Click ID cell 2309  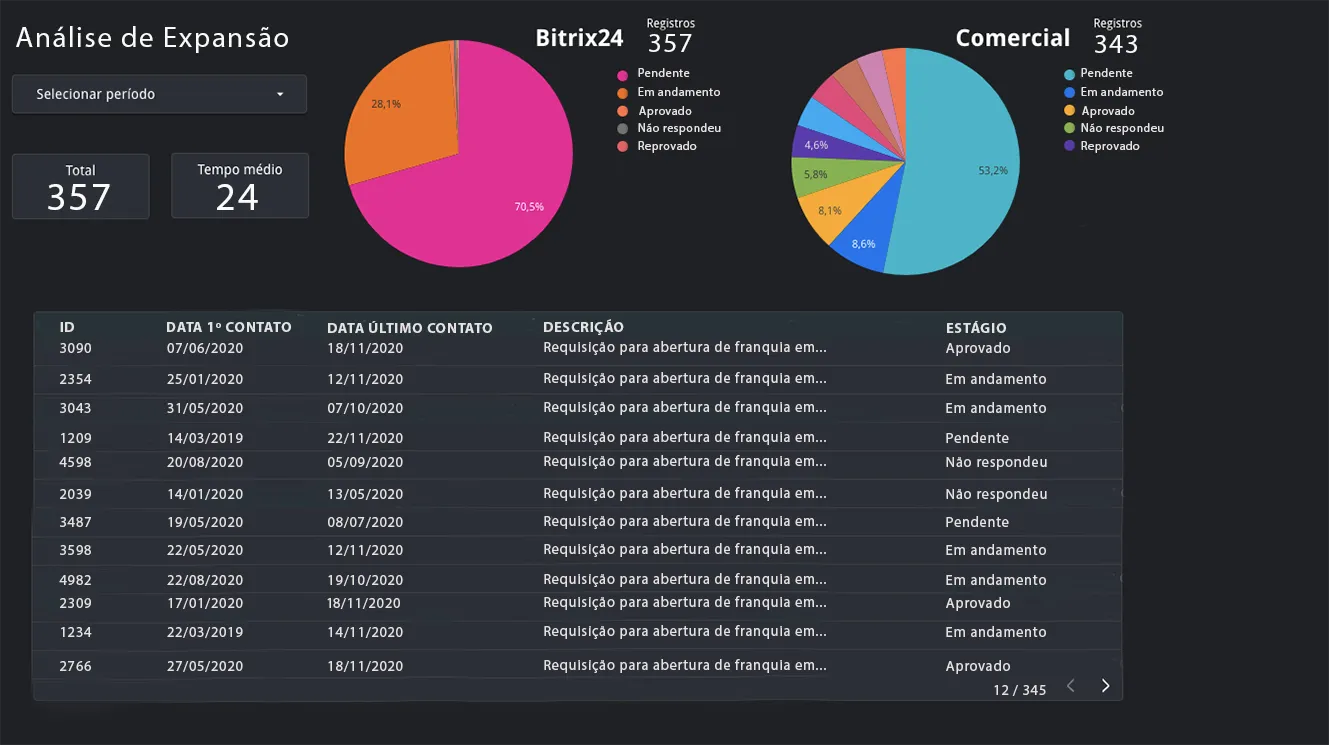[x=75, y=603]
